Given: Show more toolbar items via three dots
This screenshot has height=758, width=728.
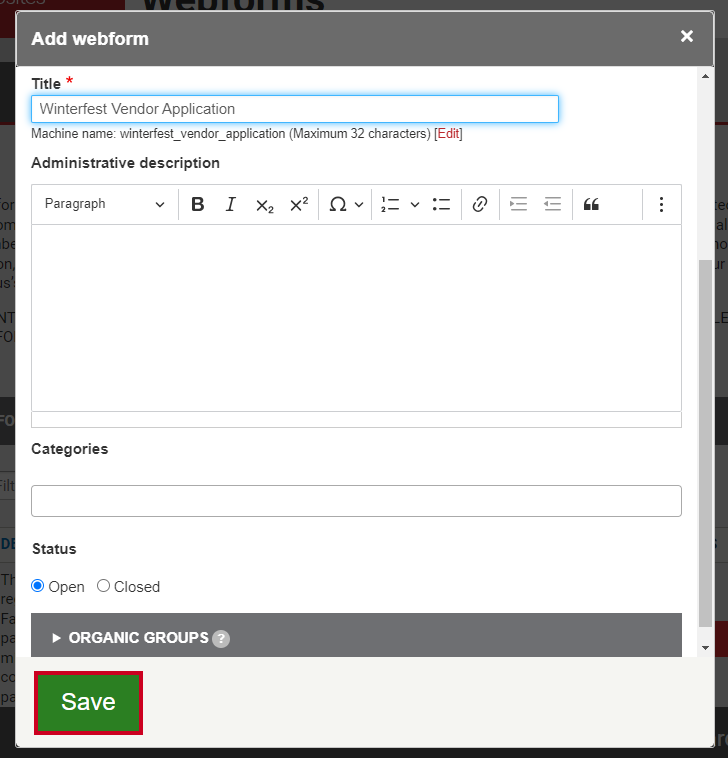Looking at the screenshot, I should point(661,204).
